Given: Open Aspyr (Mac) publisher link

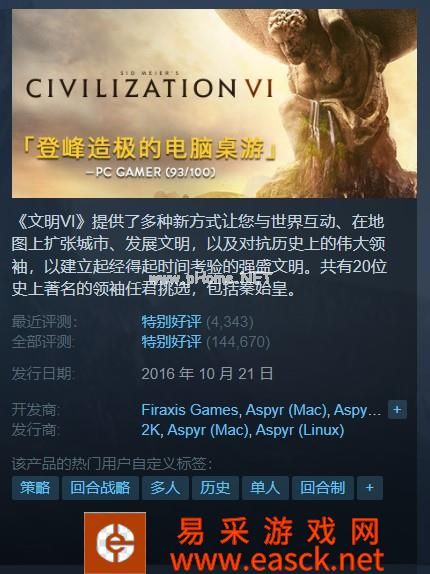Looking at the screenshot, I should [208, 430].
